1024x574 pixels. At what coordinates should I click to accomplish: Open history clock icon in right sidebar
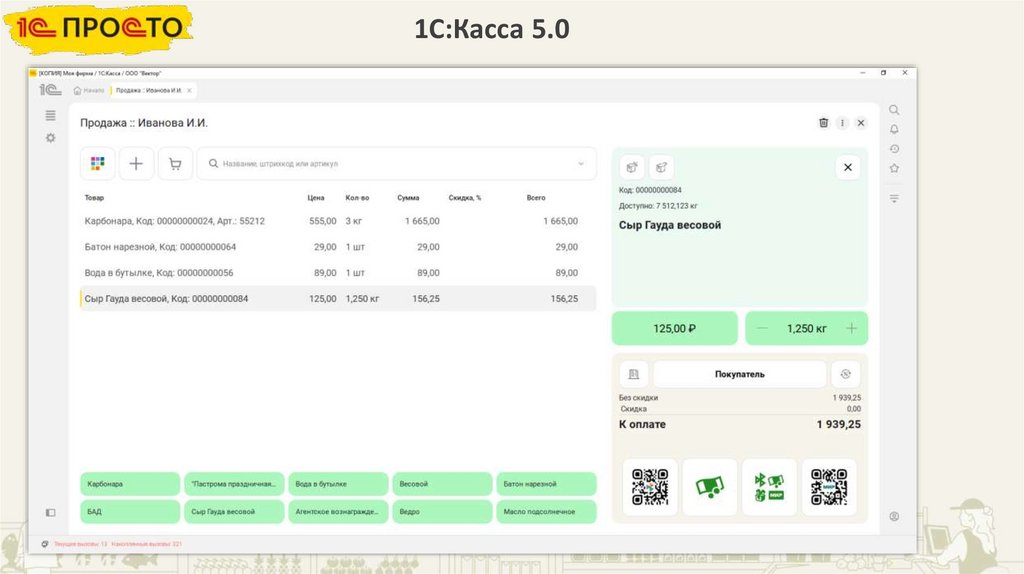pyautogui.click(x=894, y=149)
